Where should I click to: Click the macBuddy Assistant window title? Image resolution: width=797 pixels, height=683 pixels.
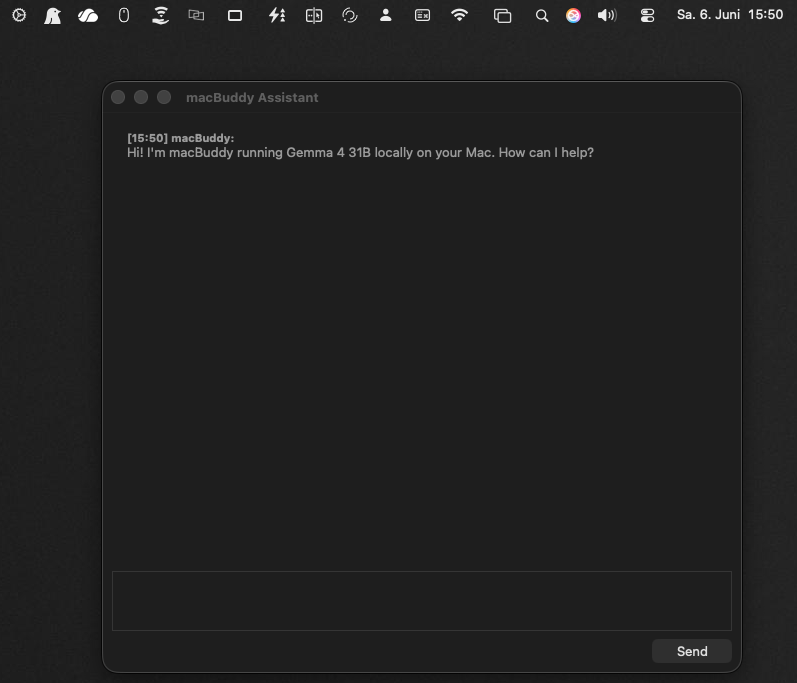(252, 98)
